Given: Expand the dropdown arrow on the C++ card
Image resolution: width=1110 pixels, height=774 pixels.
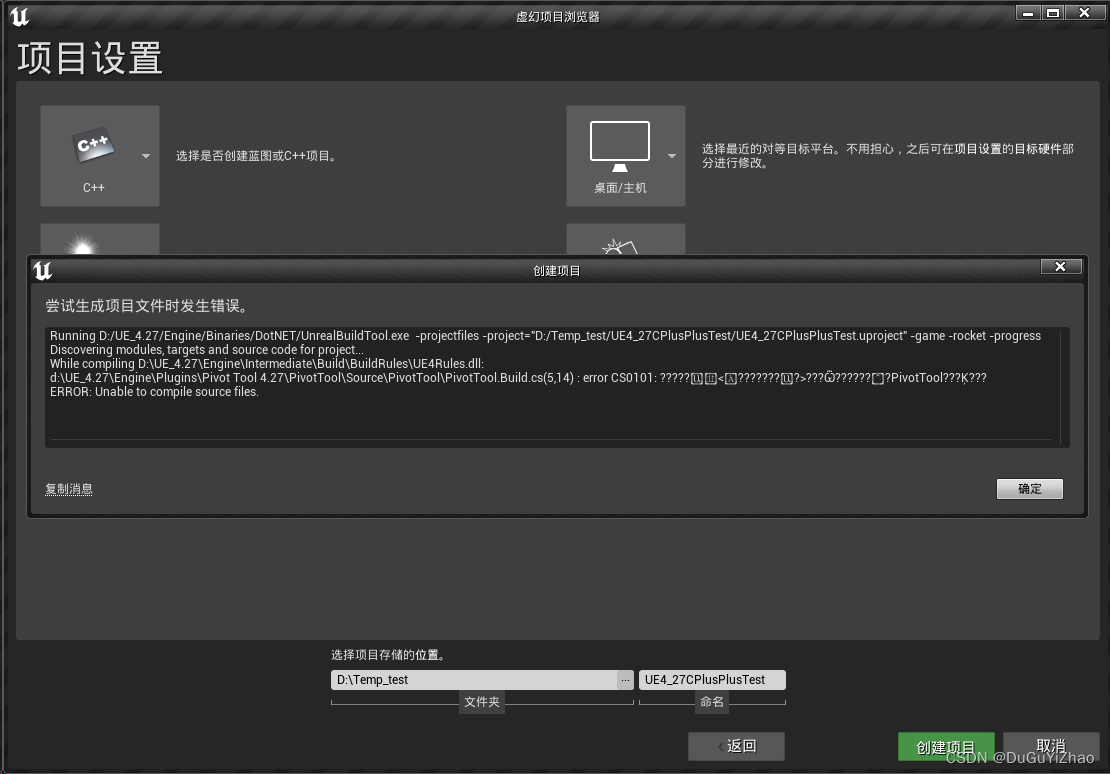Looking at the screenshot, I should [x=145, y=157].
